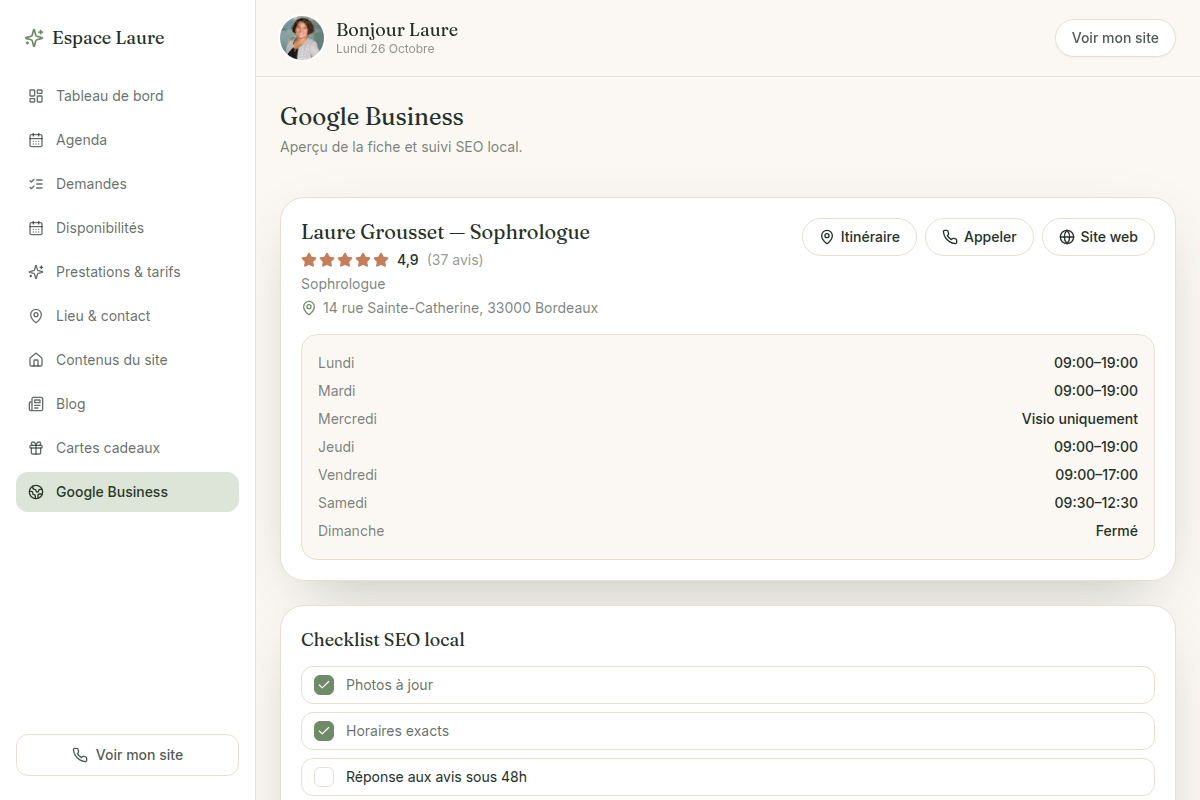
Task: Click the Prestations & tarifs sparkle icon
Action: click(36, 272)
